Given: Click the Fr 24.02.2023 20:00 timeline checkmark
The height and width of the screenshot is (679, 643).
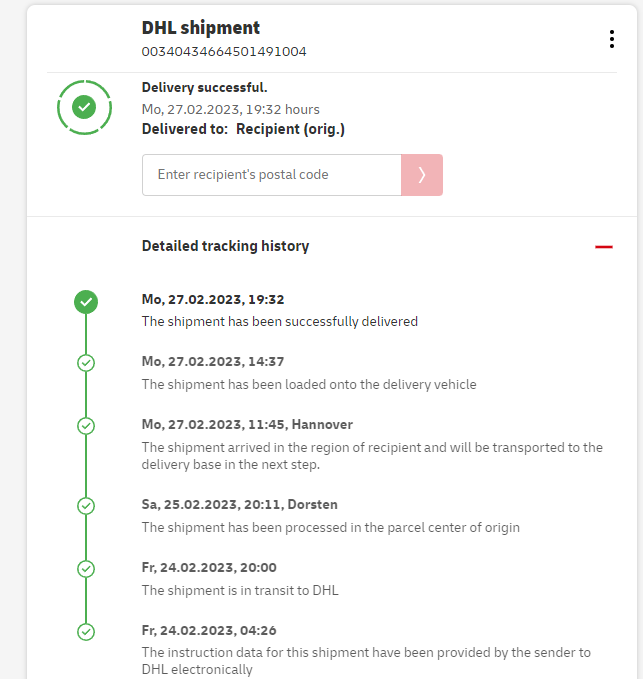Looking at the screenshot, I should (86, 568).
